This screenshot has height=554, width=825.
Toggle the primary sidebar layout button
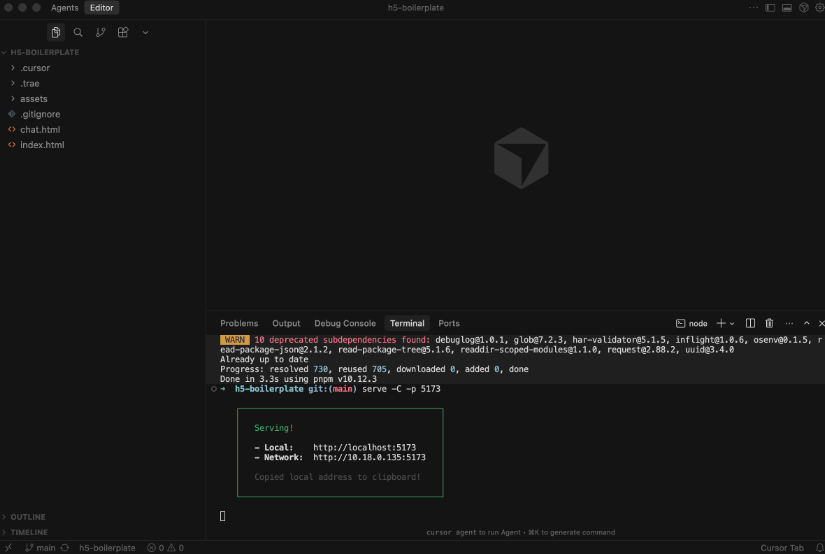pyautogui.click(x=770, y=7)
